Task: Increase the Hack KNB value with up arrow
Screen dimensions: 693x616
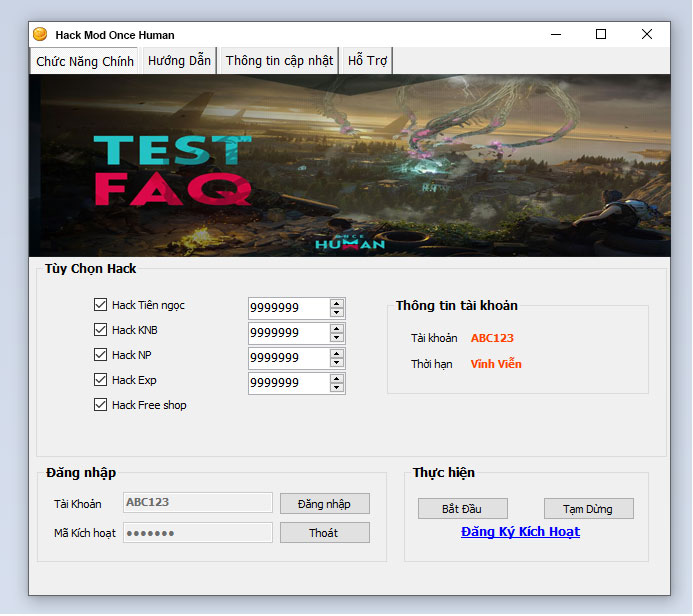Action: tap(337, 329)
